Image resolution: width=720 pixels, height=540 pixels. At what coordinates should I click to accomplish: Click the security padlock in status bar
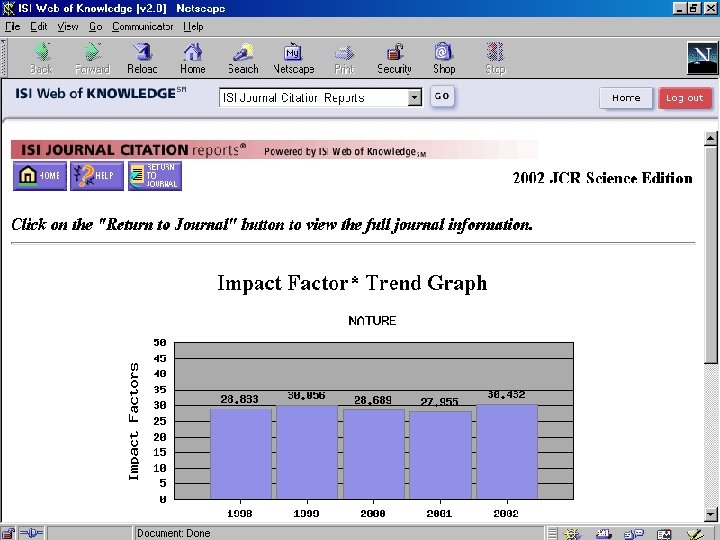pyautogui.click(x=8, y=534)
